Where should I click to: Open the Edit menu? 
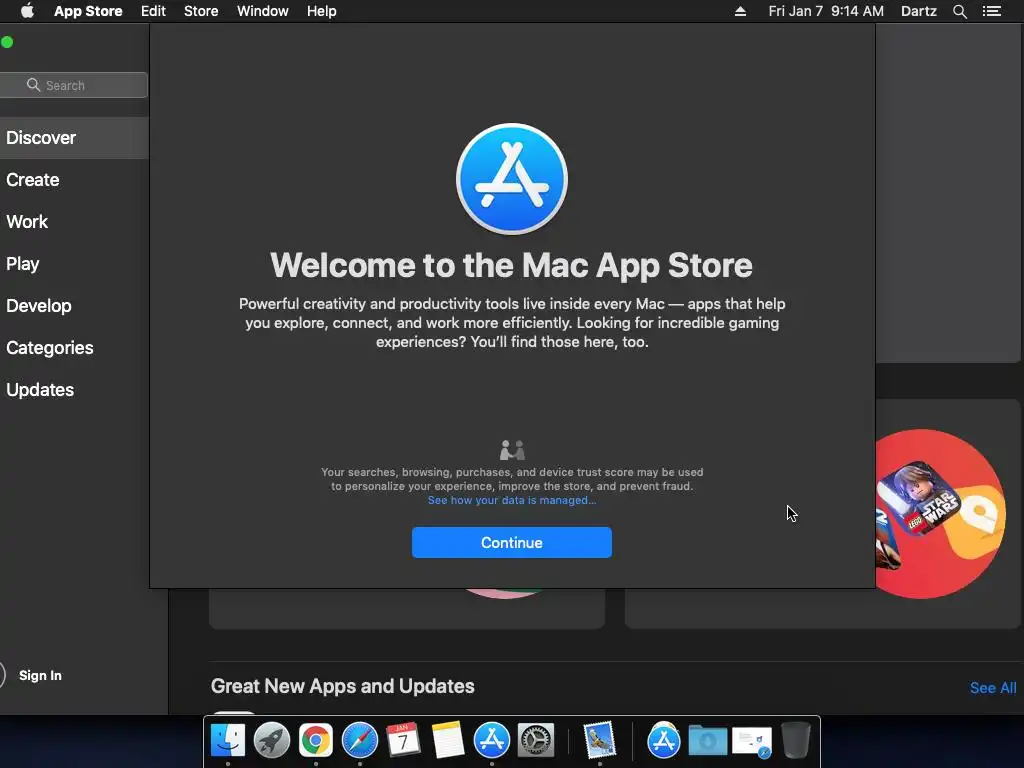click(x=153, y=11)
